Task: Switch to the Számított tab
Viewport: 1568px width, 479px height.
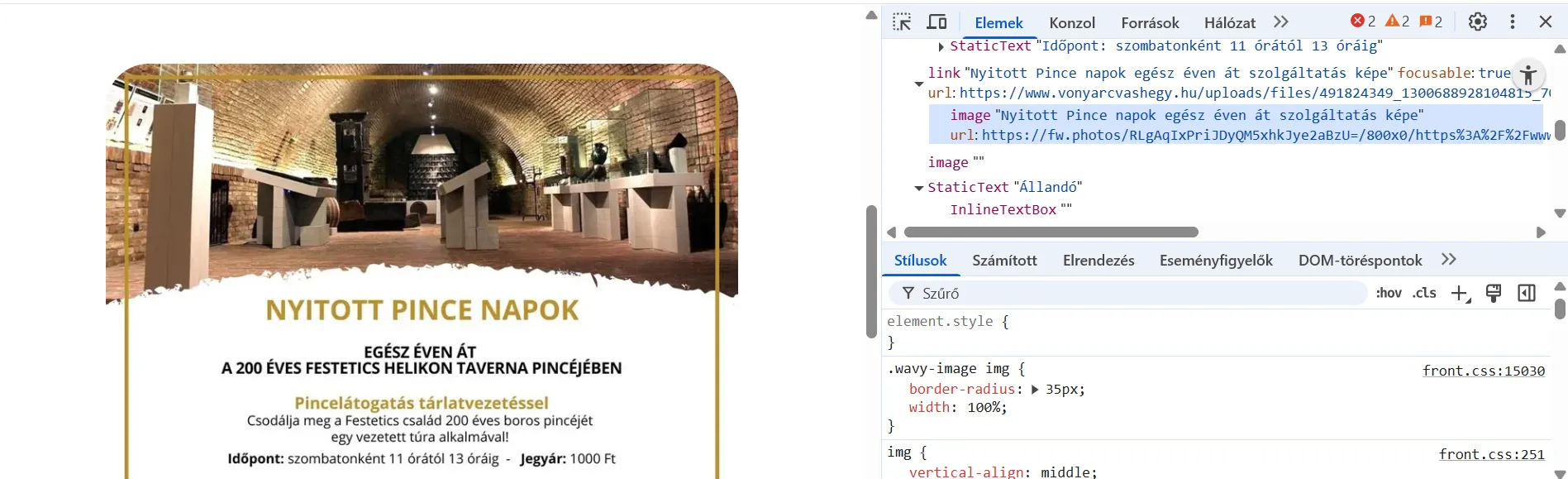Action: (x=1004, y=261)
